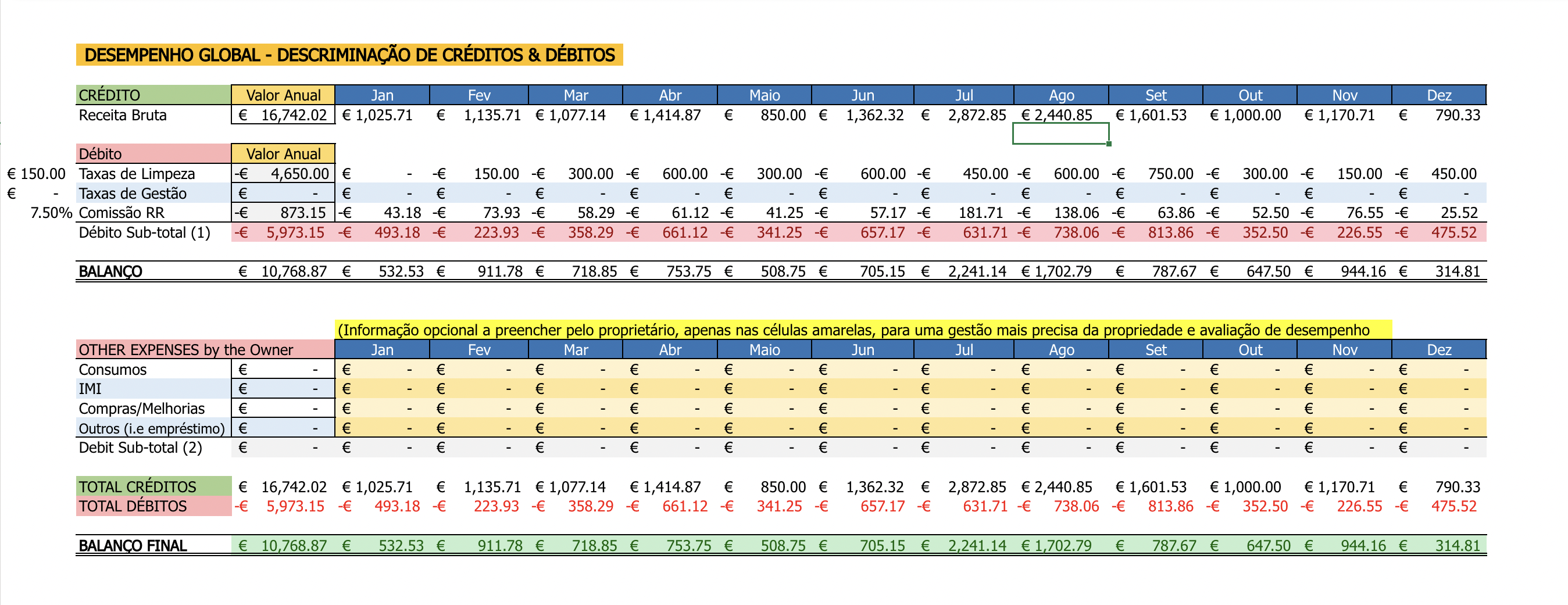Select Jan header in the CRÉDITO table
Image resolution: width=1568 pixels, height=605 pixels.
[x=382, y=95]
